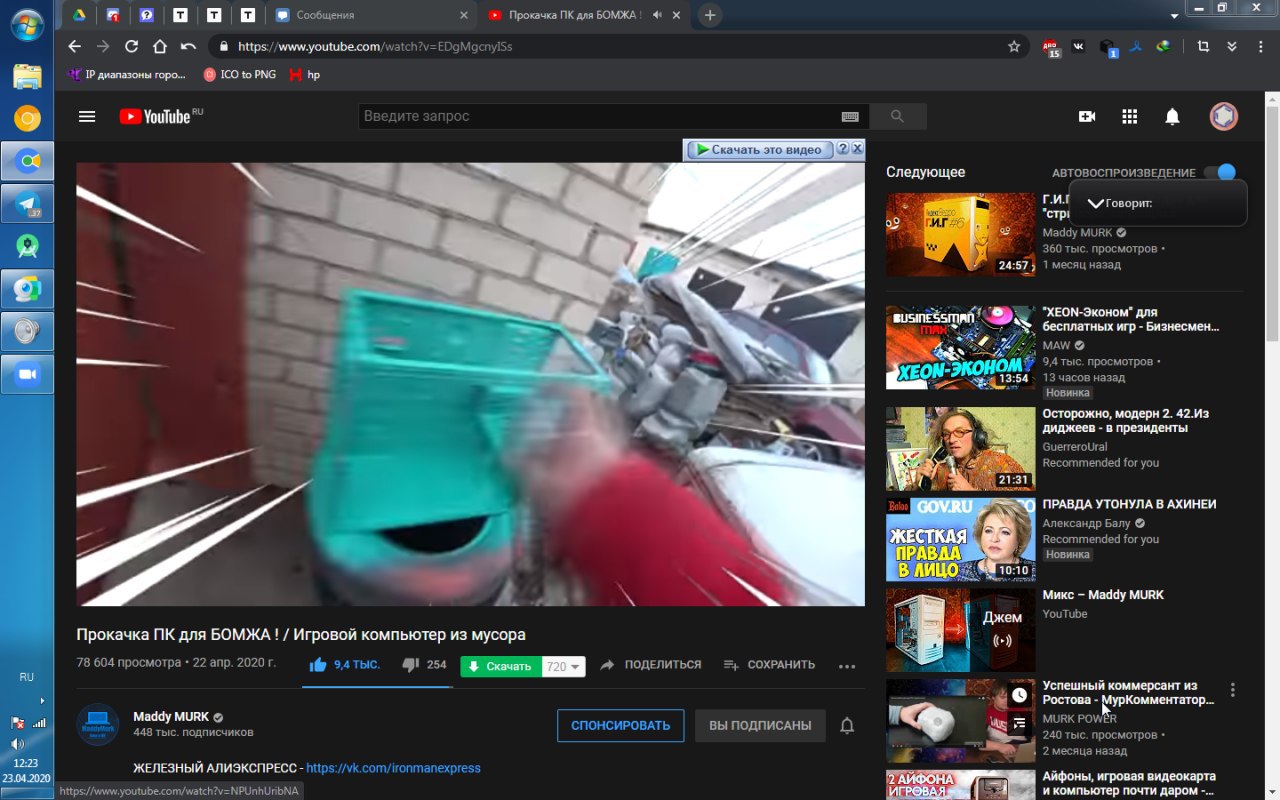Close the download banner with X
The width and height of the screenshot is (1280, 800).
click(857, 148)
